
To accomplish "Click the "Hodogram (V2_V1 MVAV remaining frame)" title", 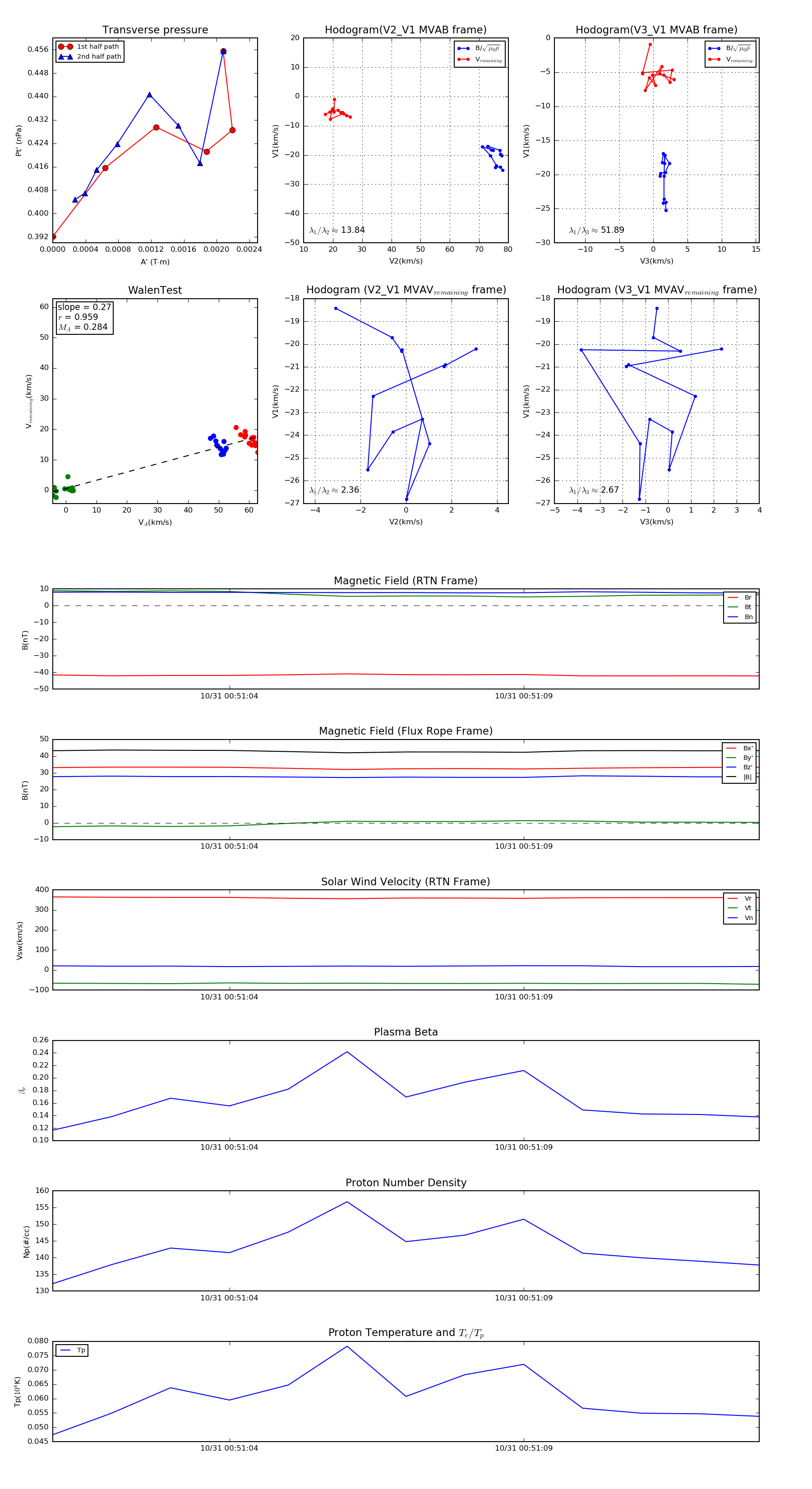I will coord(406,290).
